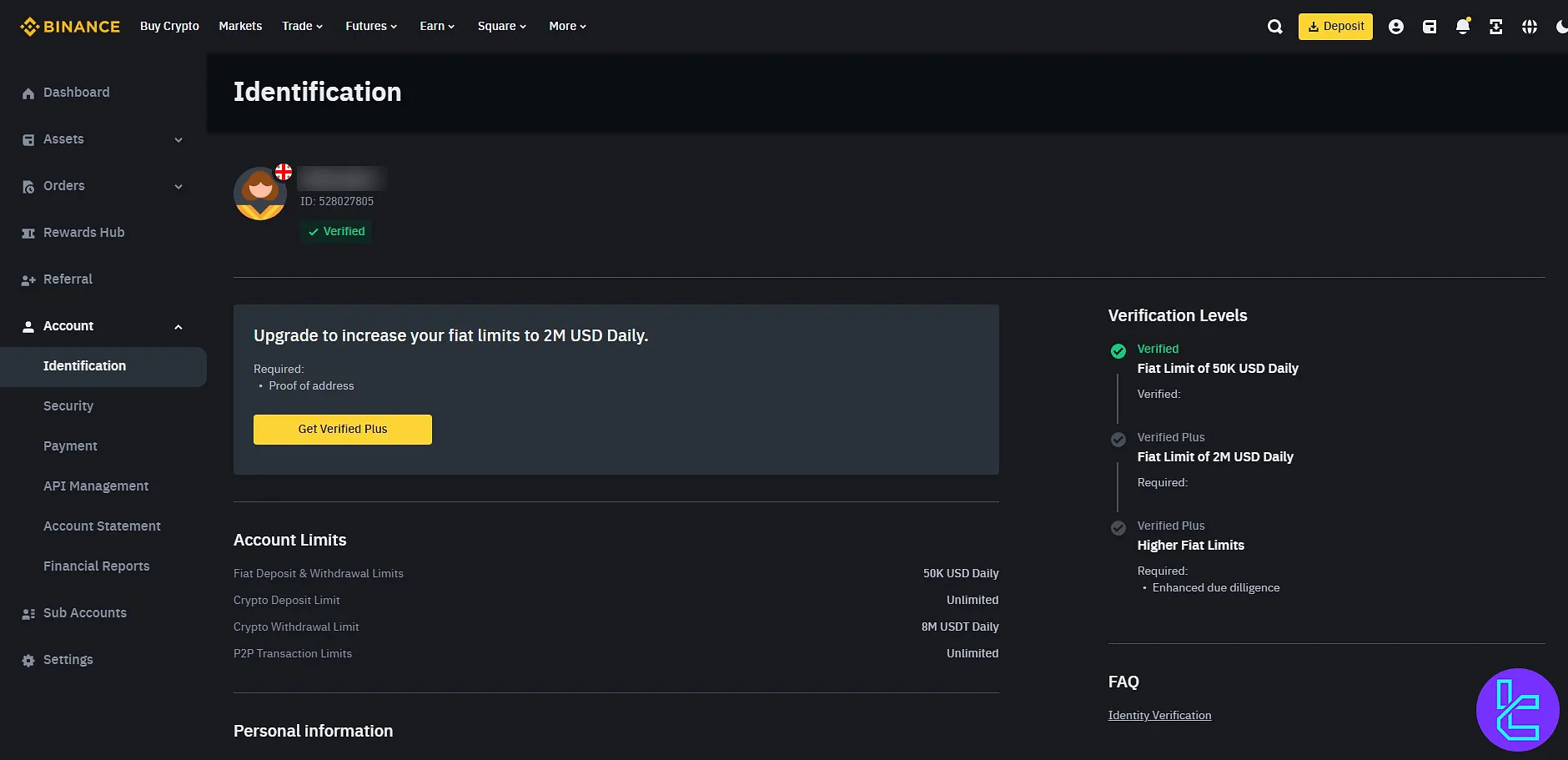Open the language globe icon

click(1530, 27)
